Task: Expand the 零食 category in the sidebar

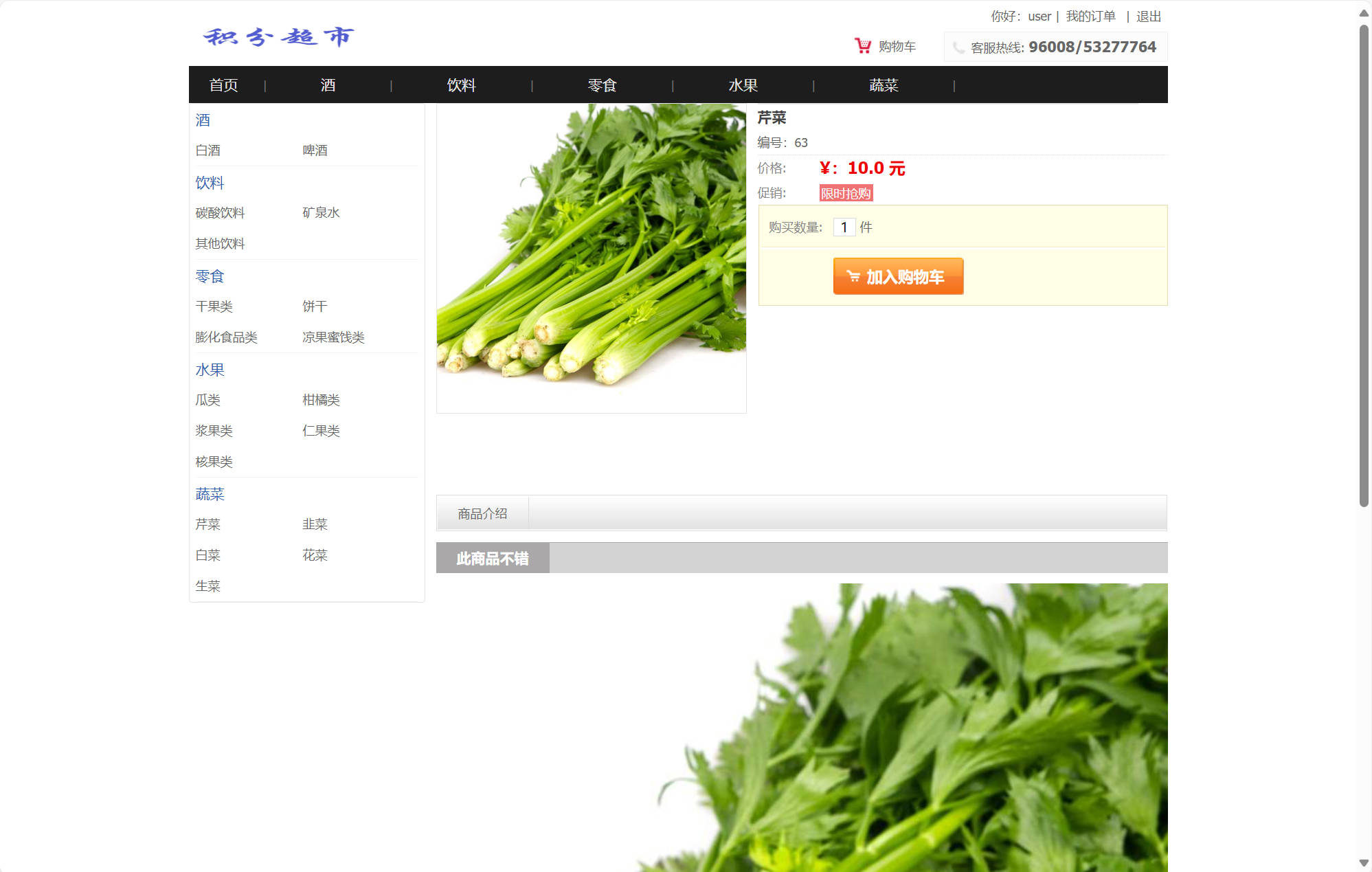Action: pos(210,276)
